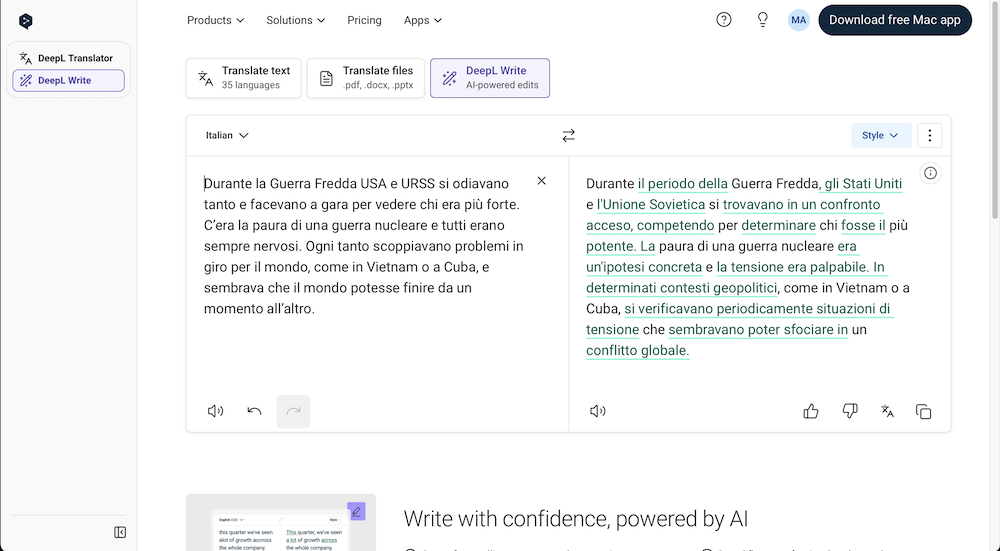1000x551 pixels.
Task: Click suggestion "il periodo della"
Action: pyautogui.click(x=682, y=184)
